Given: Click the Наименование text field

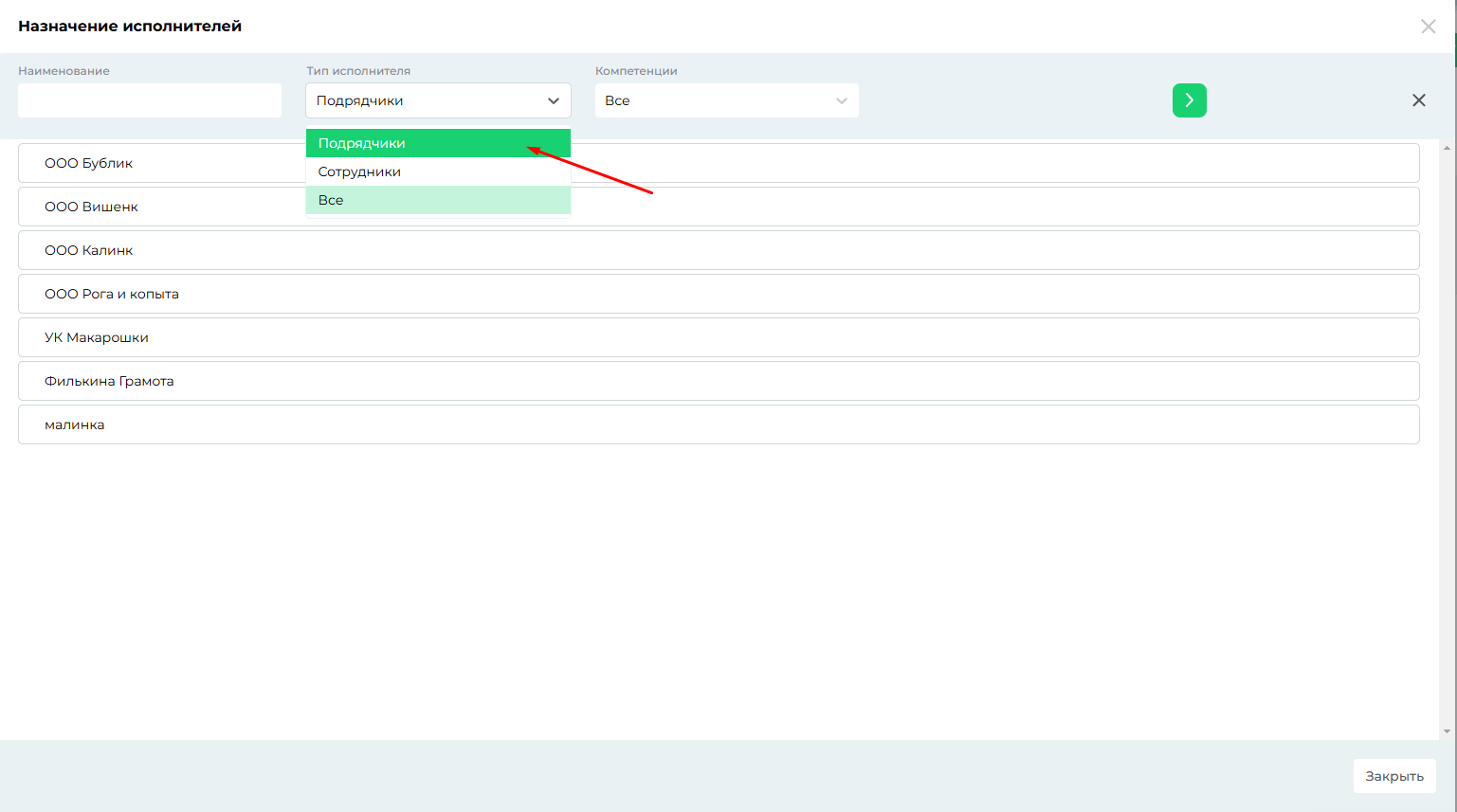Looking at the screenshot, I should [150, 100].
